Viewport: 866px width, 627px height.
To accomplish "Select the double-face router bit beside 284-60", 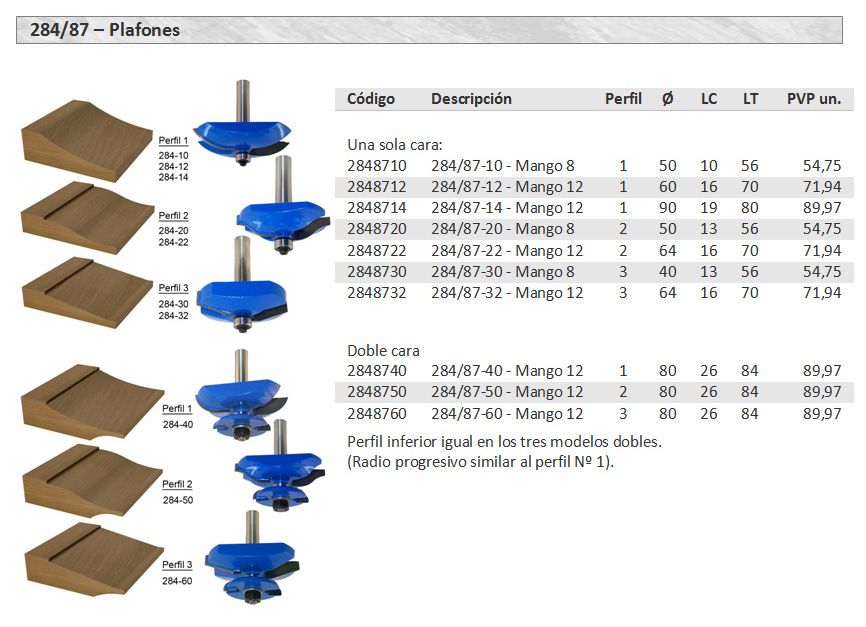I will click(x=248, y=563).
